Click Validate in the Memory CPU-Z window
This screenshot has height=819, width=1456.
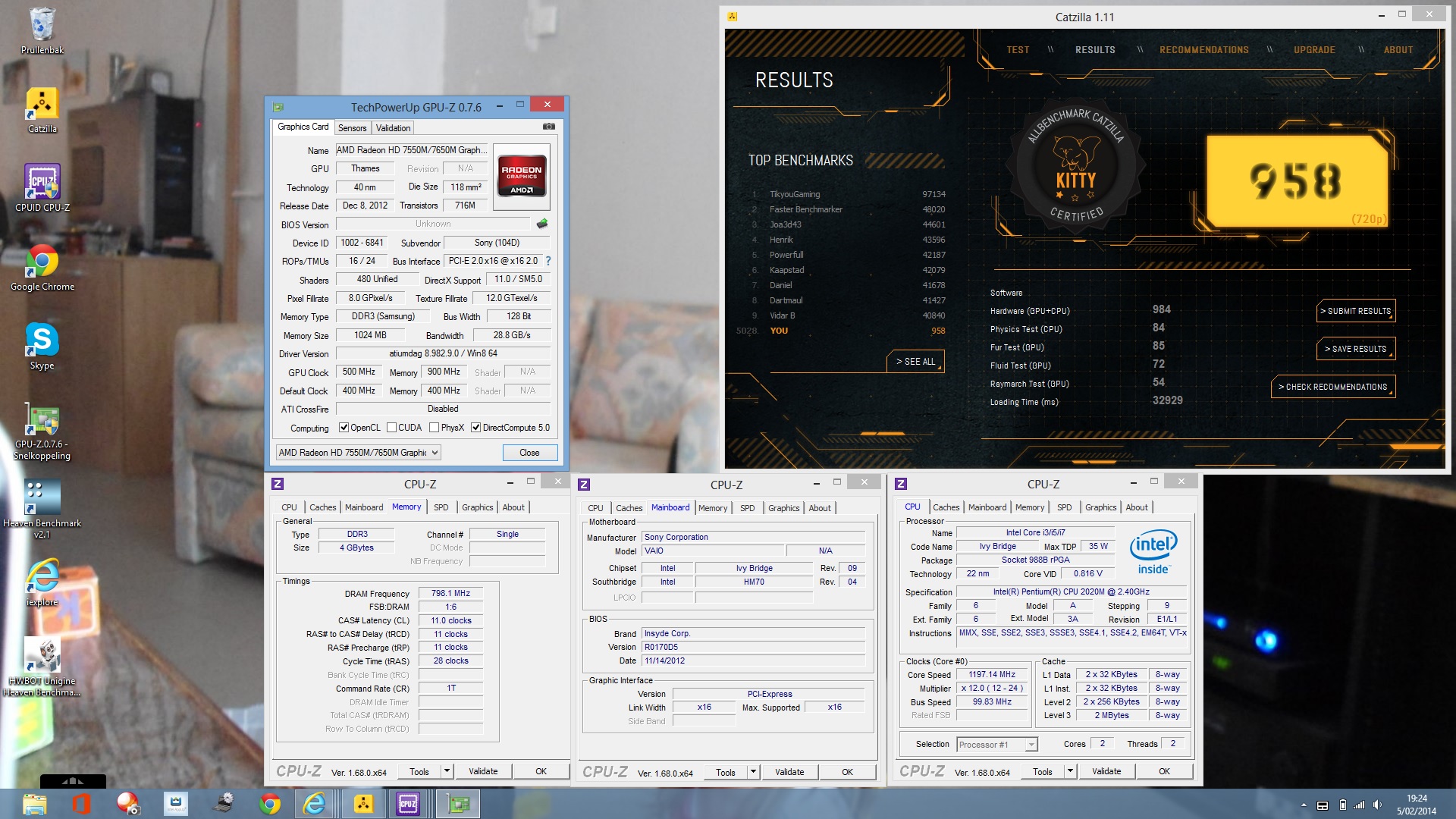[483, 771]
